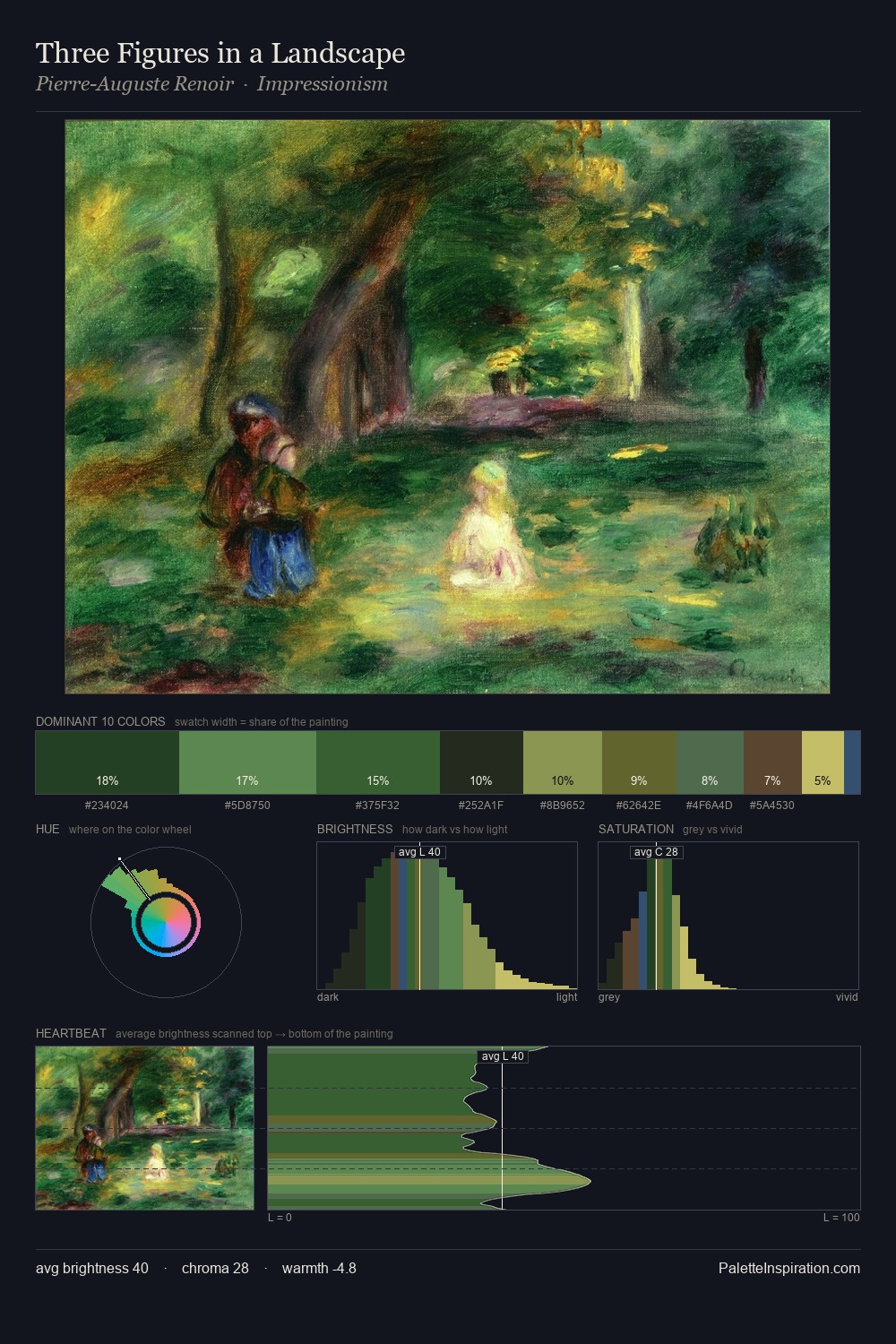896x1344 pixels.
Task: Pick the narrow blue swatch at palette end
Action: pyautogui.click(x=852, y=762)
